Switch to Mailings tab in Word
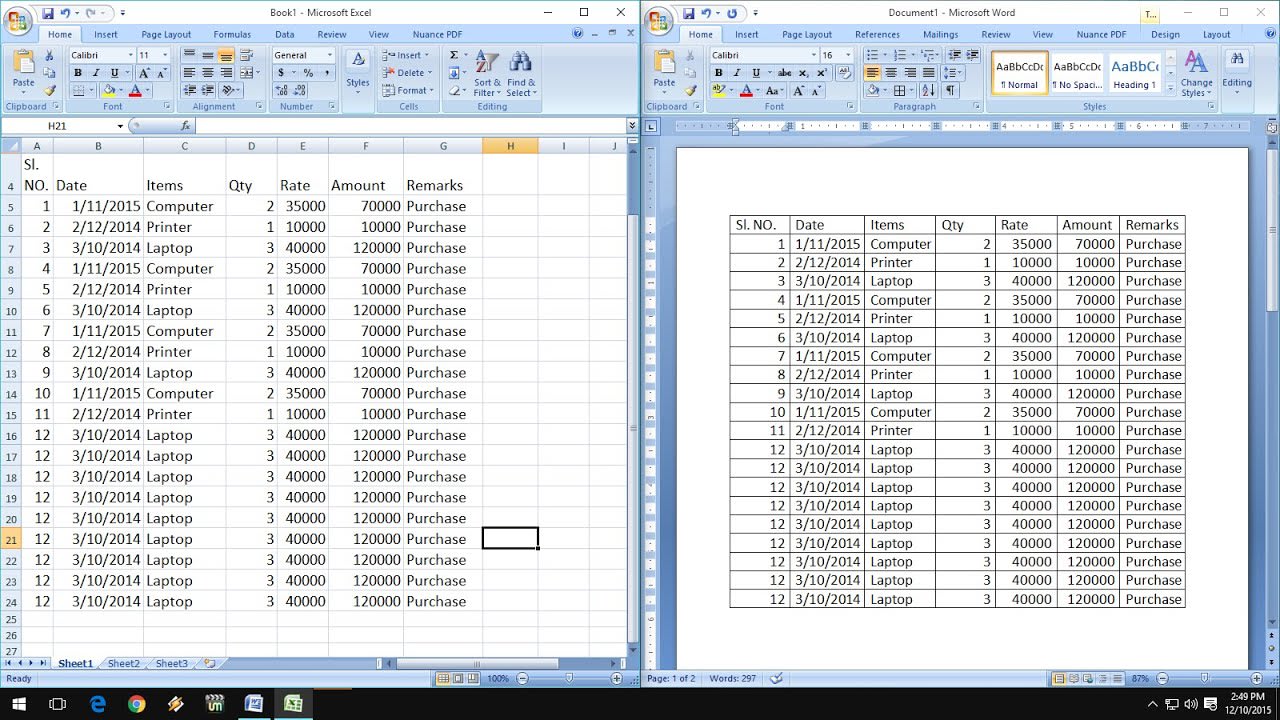1280x720 pixels. pyautogui.click(x=941, y=34)
